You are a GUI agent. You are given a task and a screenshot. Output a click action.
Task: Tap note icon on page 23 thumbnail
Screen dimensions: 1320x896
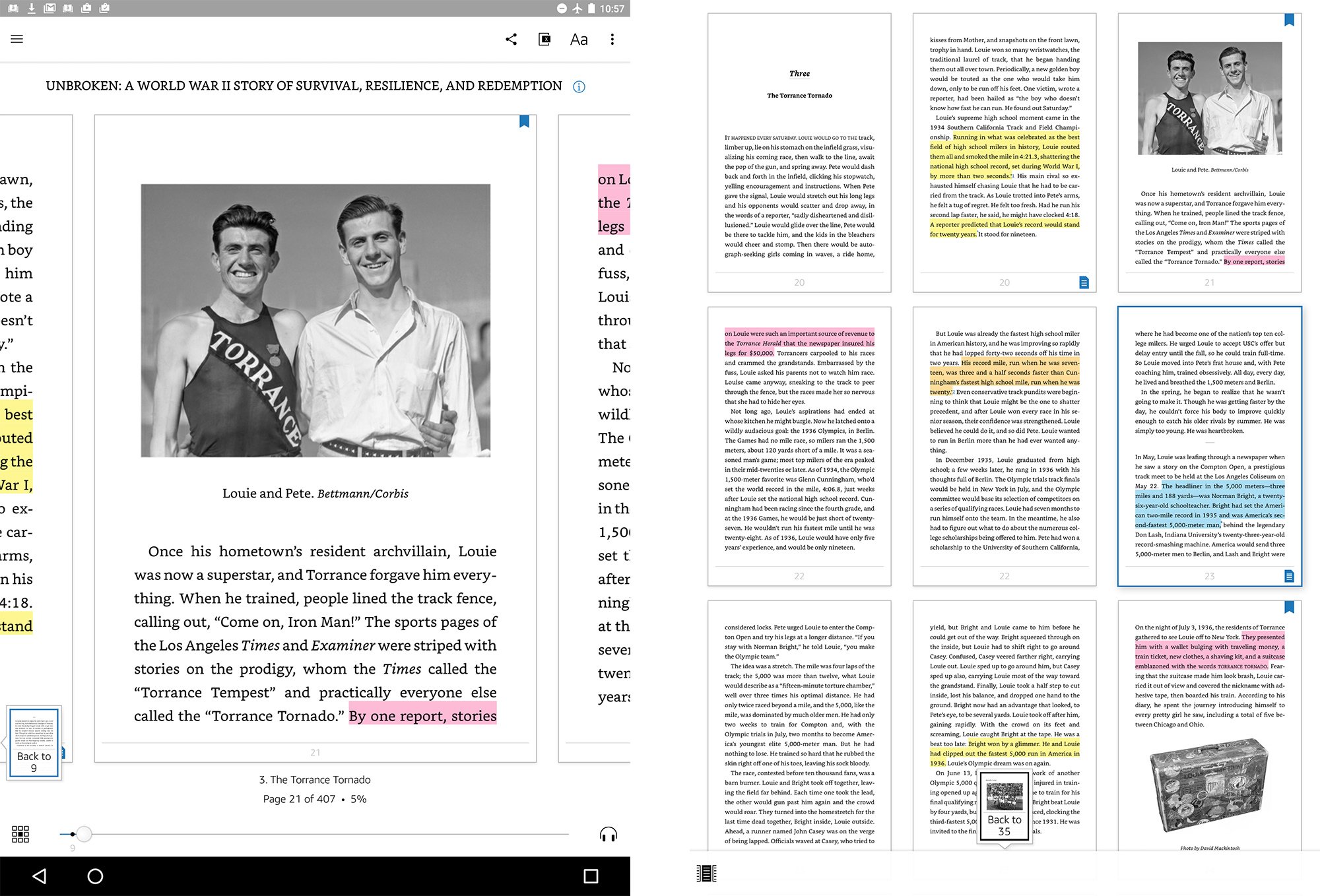click(x=1289, y=576)
